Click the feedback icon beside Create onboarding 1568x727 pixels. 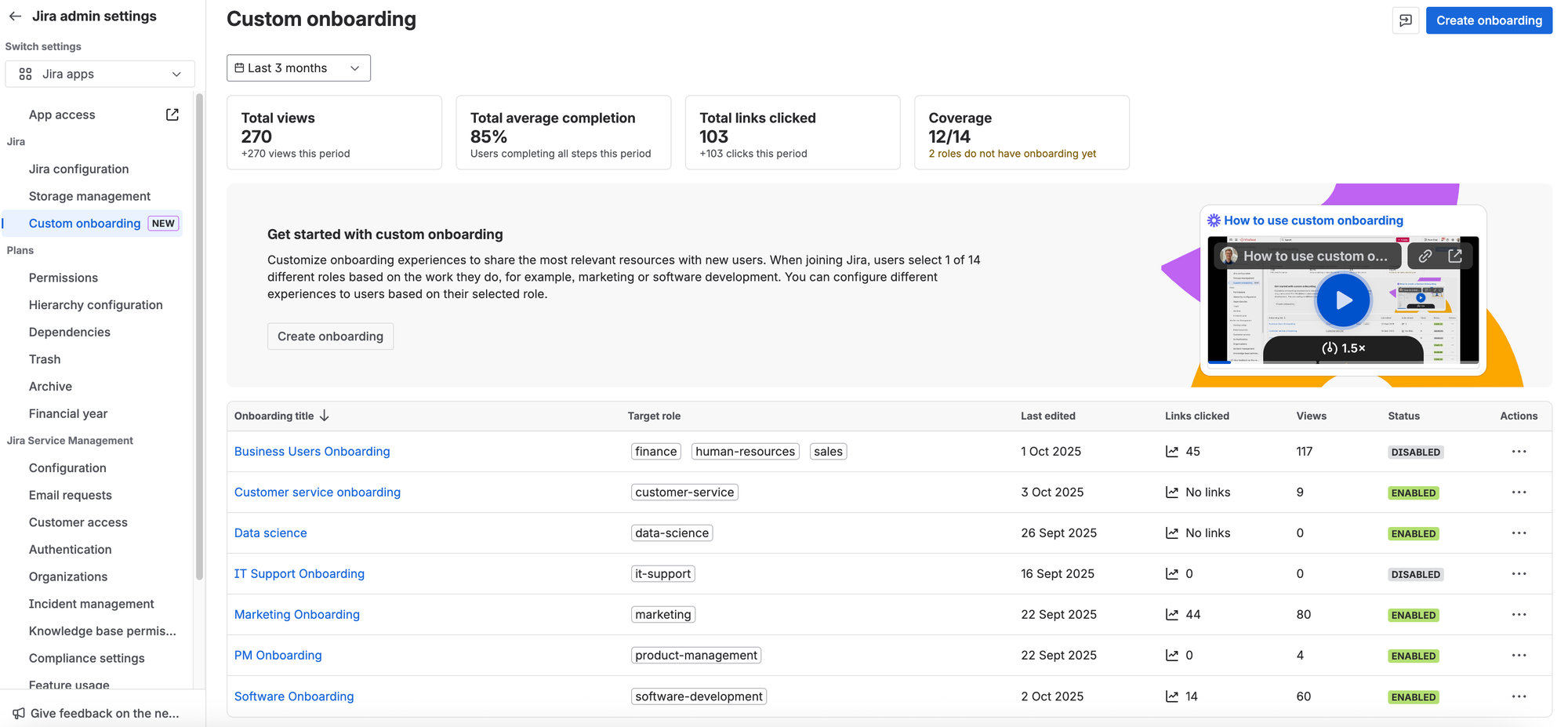[x=1406, y=20]
